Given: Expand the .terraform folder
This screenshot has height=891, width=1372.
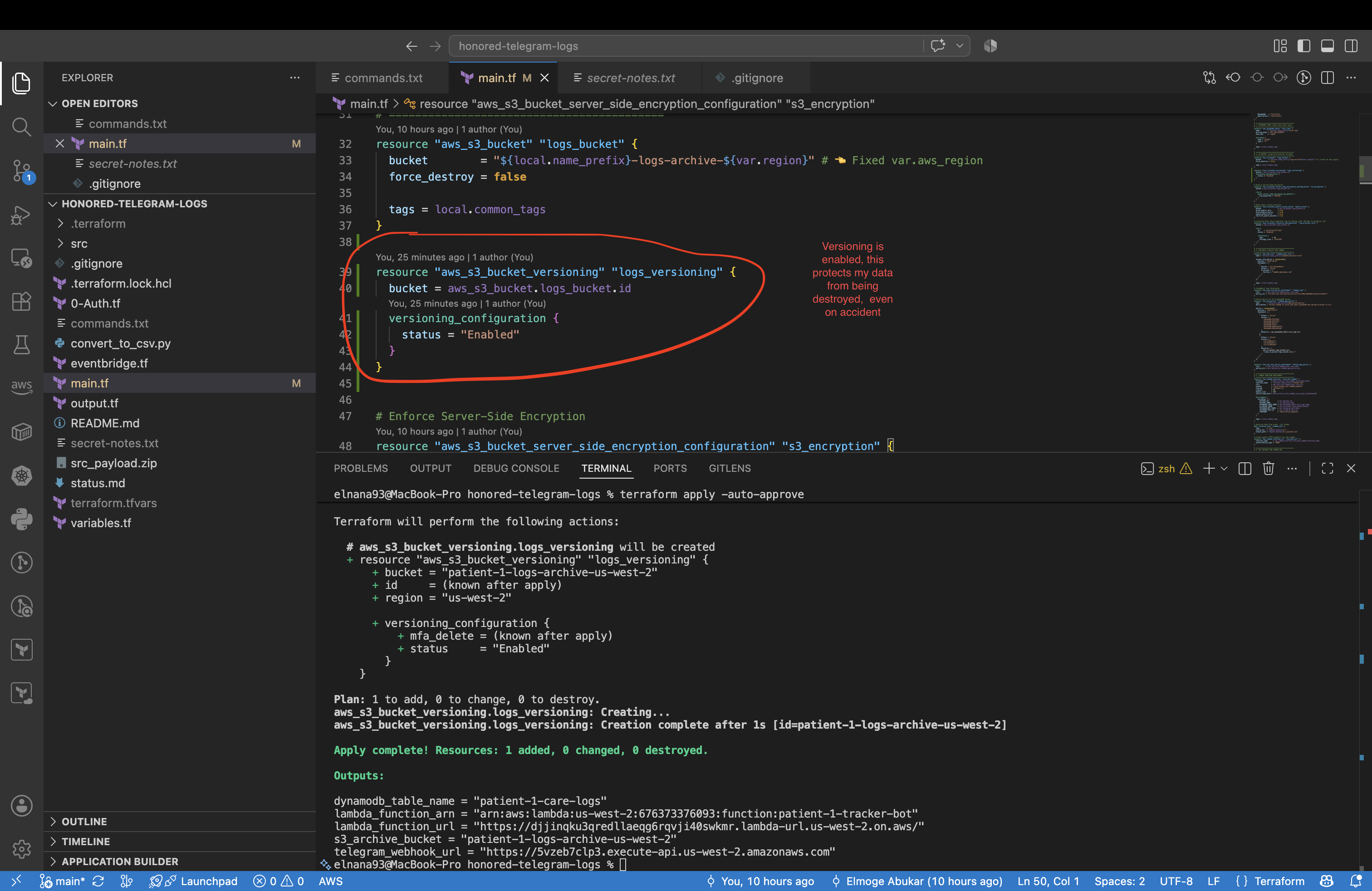Looking at the screenshot, I should [x=180, y=224].
